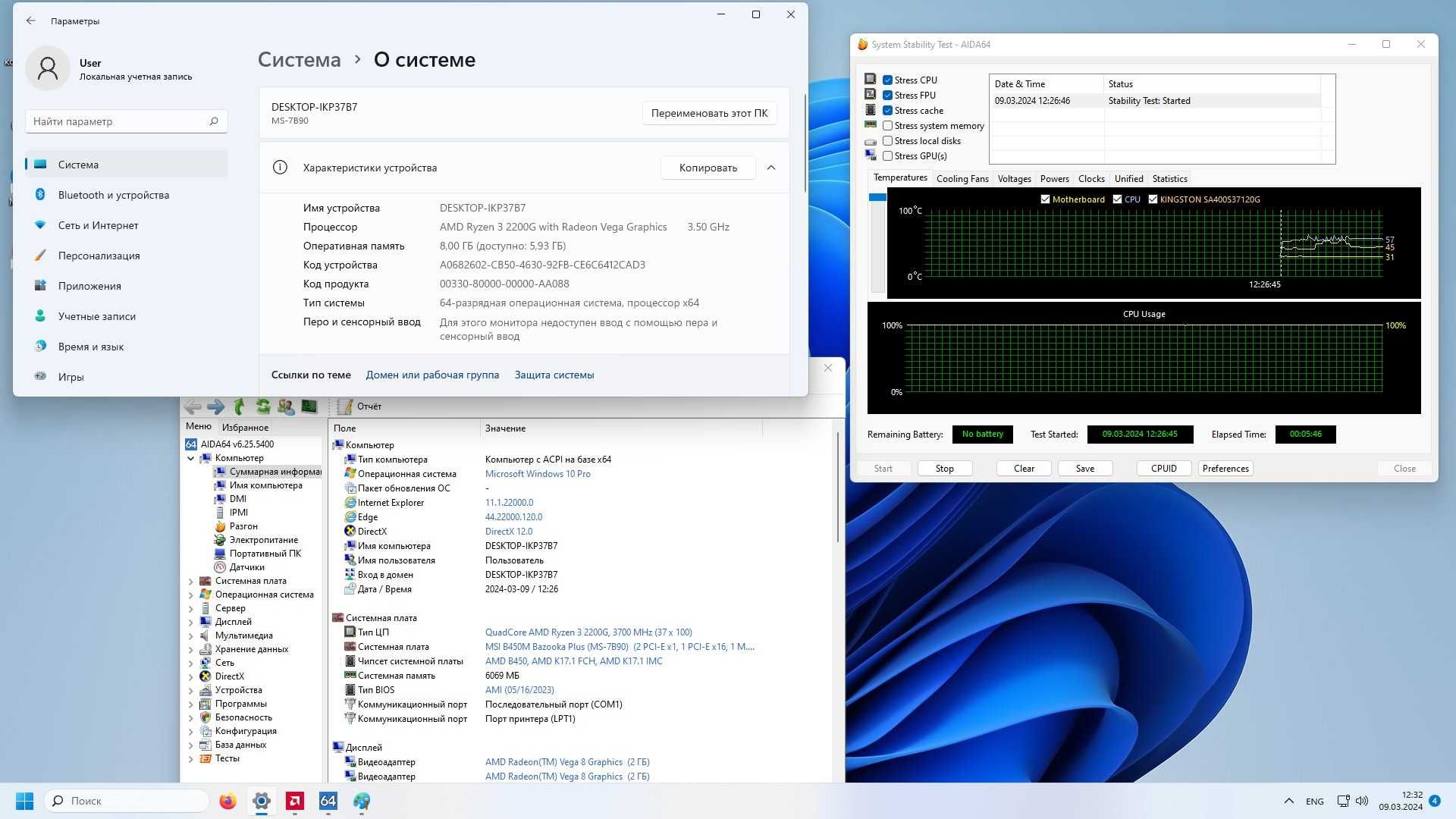Click Копировать button for device specs

708,168
